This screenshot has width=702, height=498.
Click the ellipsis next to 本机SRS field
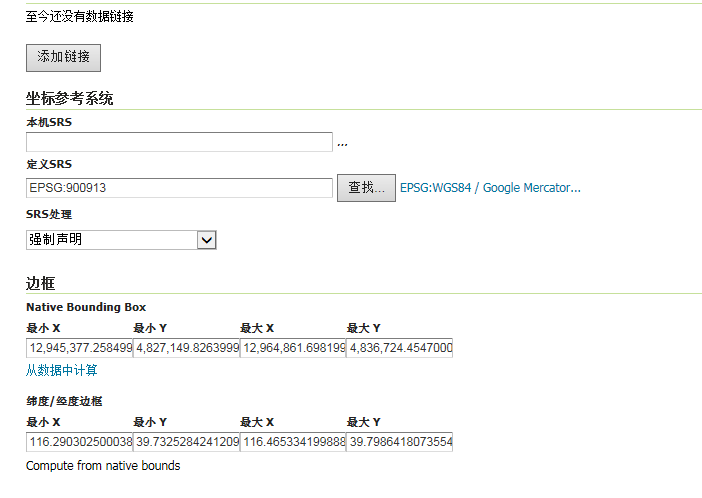tap(342, 144)
